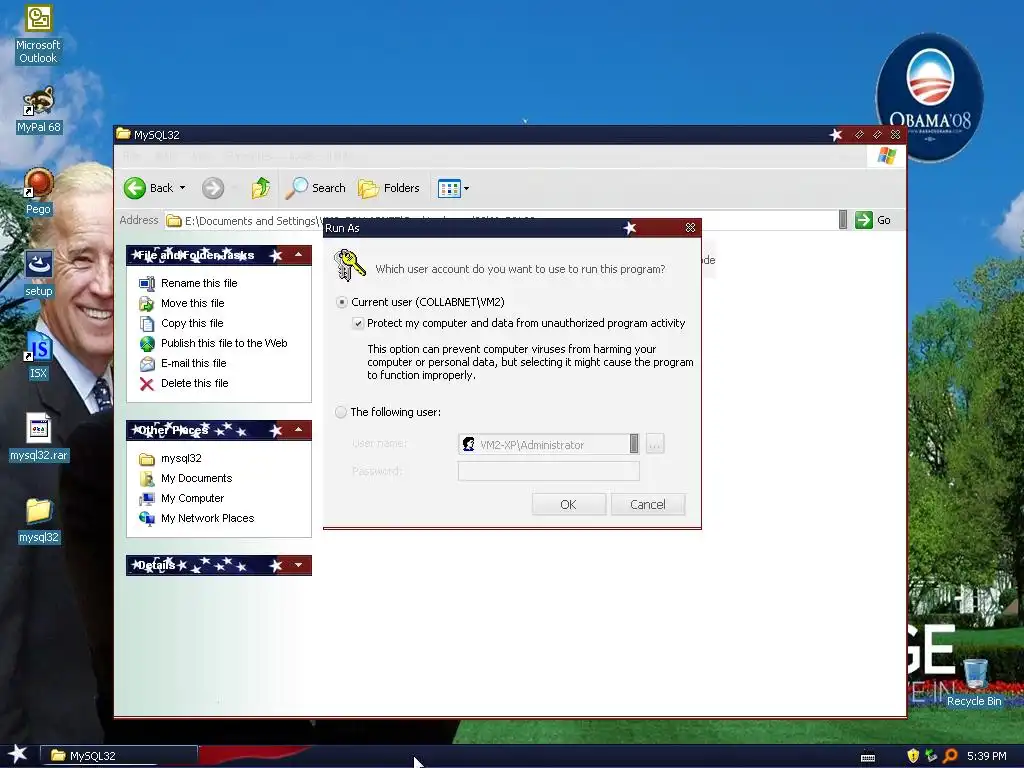Click Cancel in Run As dialog
The height and width of the screenshot is (768, 1024).
point(648,505)
